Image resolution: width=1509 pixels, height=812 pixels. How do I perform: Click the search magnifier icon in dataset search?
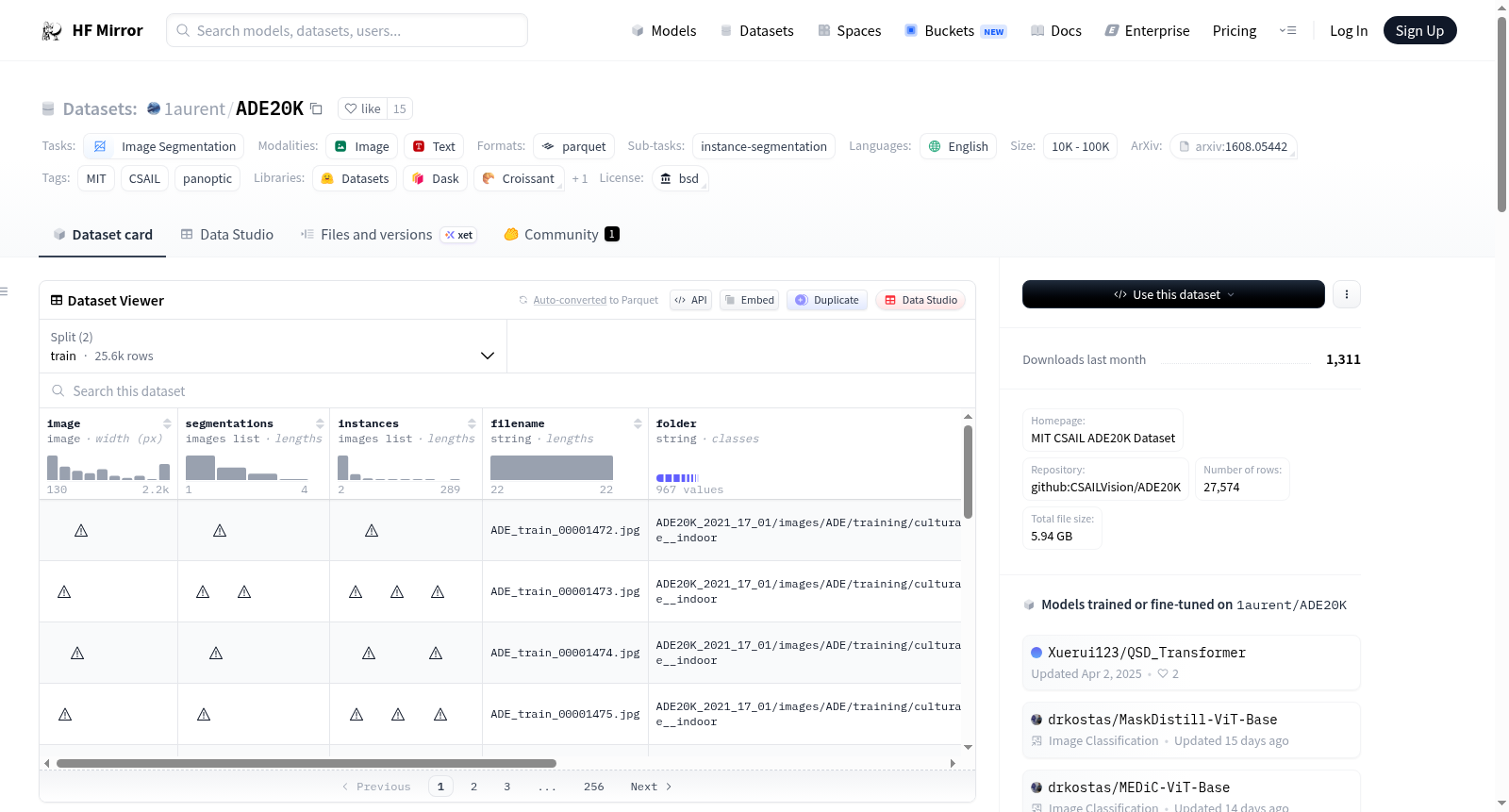coord(58,390)
